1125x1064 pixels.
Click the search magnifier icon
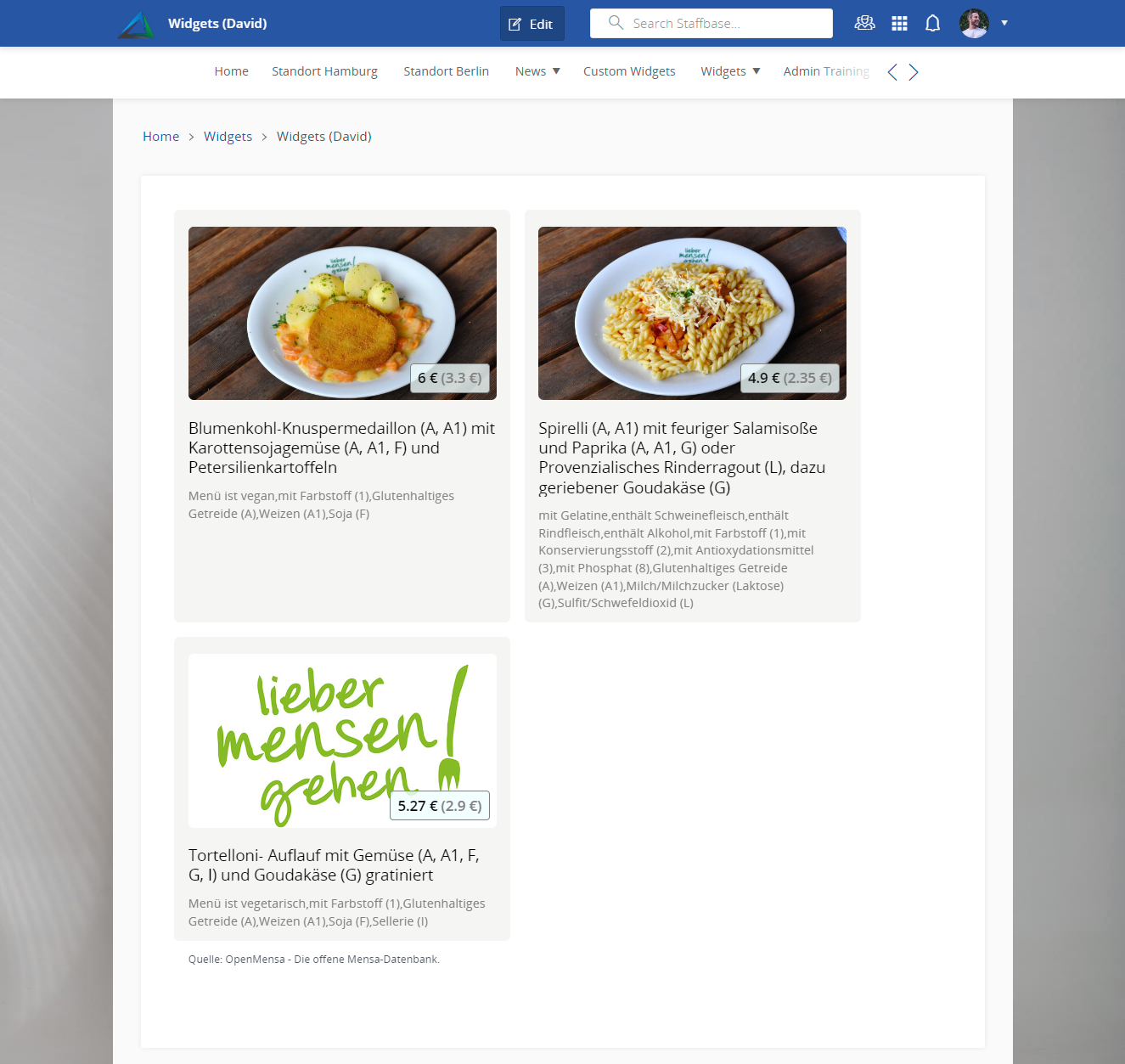point(615,23)
